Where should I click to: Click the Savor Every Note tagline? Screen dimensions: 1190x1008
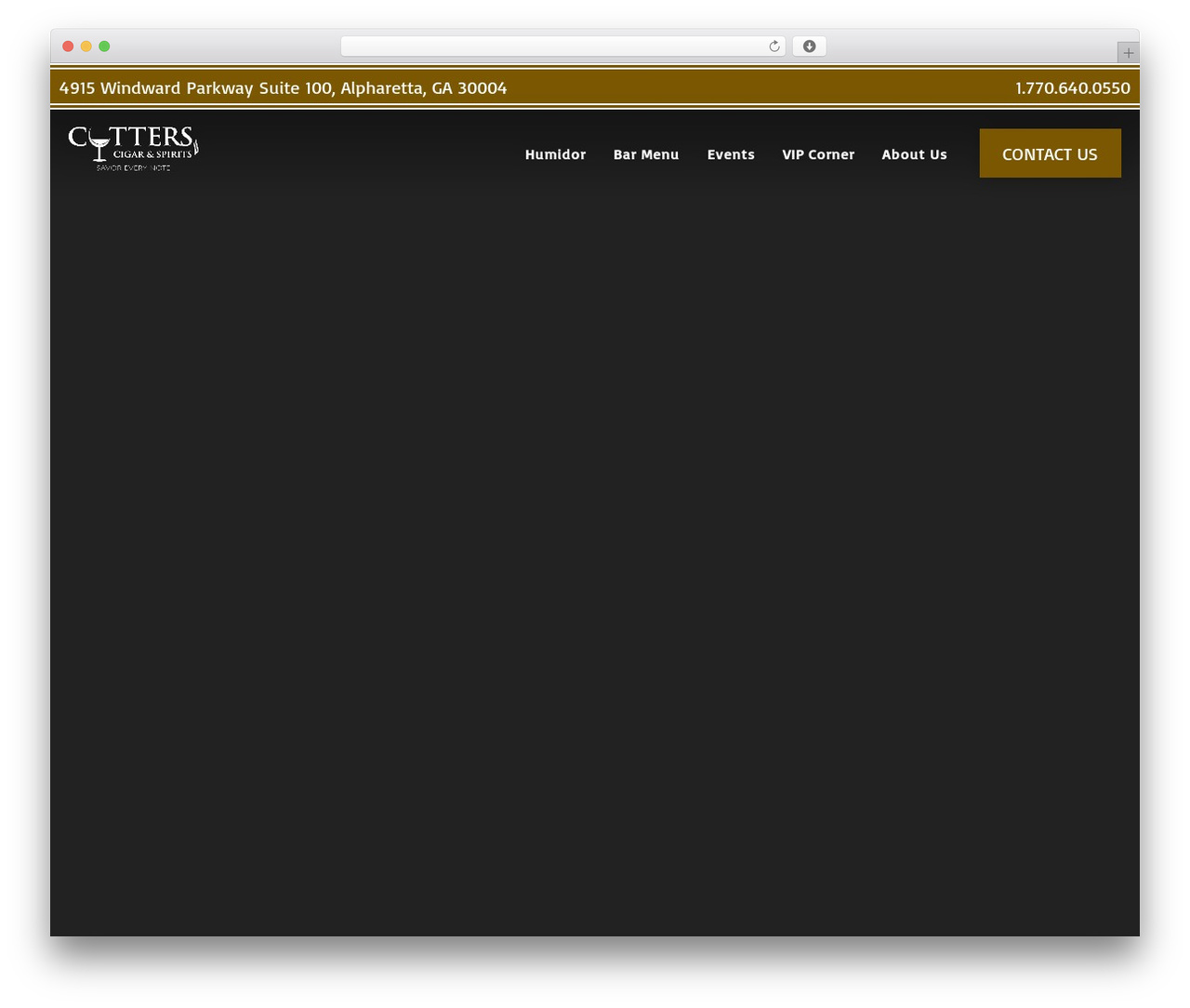click(133, 168)
